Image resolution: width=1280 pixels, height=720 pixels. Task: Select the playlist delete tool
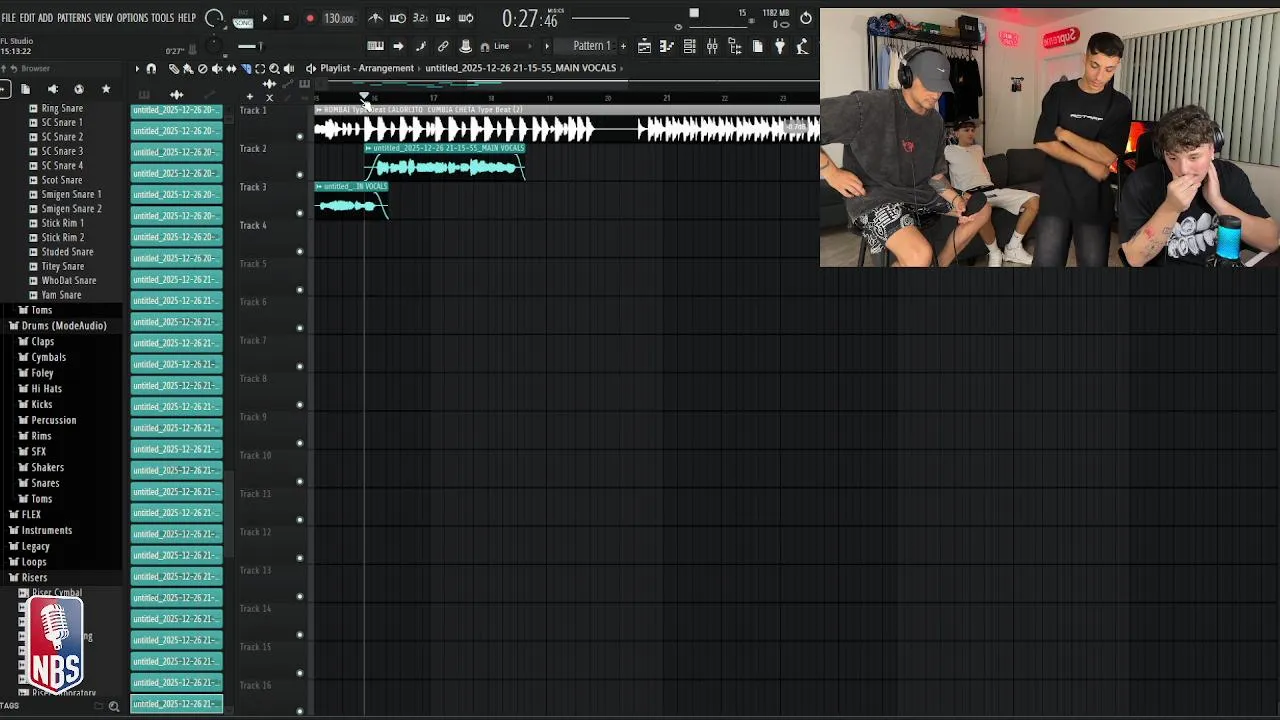coord(202,68)
